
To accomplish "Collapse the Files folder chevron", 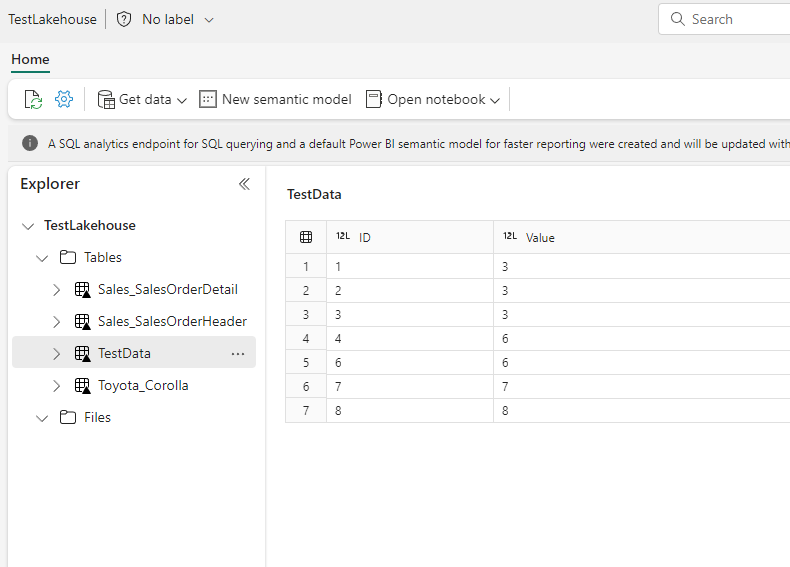I will click(42, 418).
